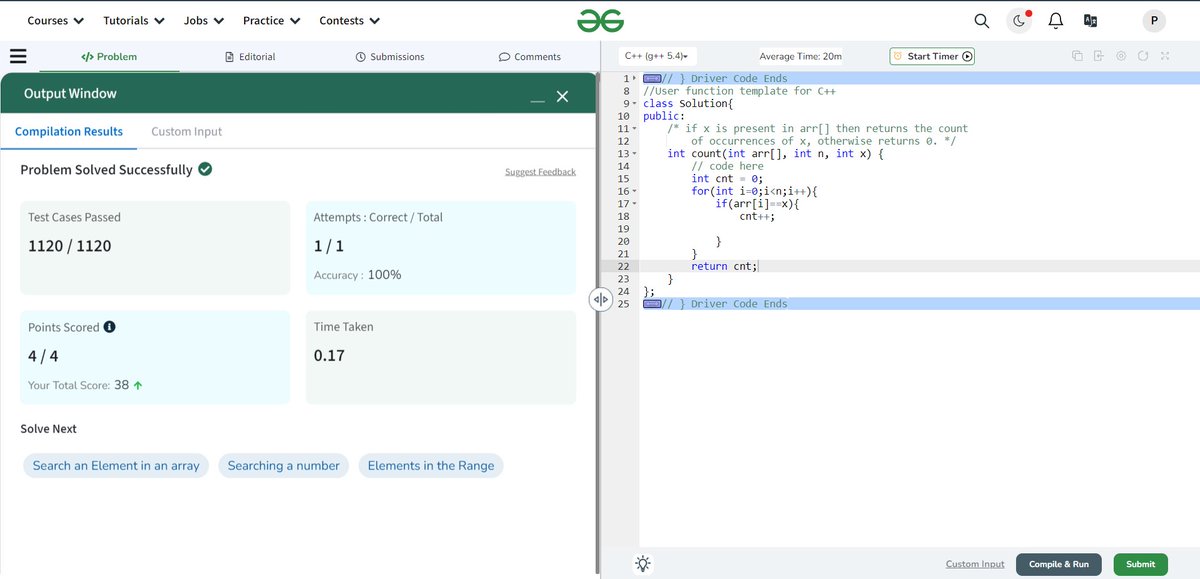Switch to the Submissions tab
Image resolution: width=1200 pixels, height=579 pixels.
tap(390, 57)
